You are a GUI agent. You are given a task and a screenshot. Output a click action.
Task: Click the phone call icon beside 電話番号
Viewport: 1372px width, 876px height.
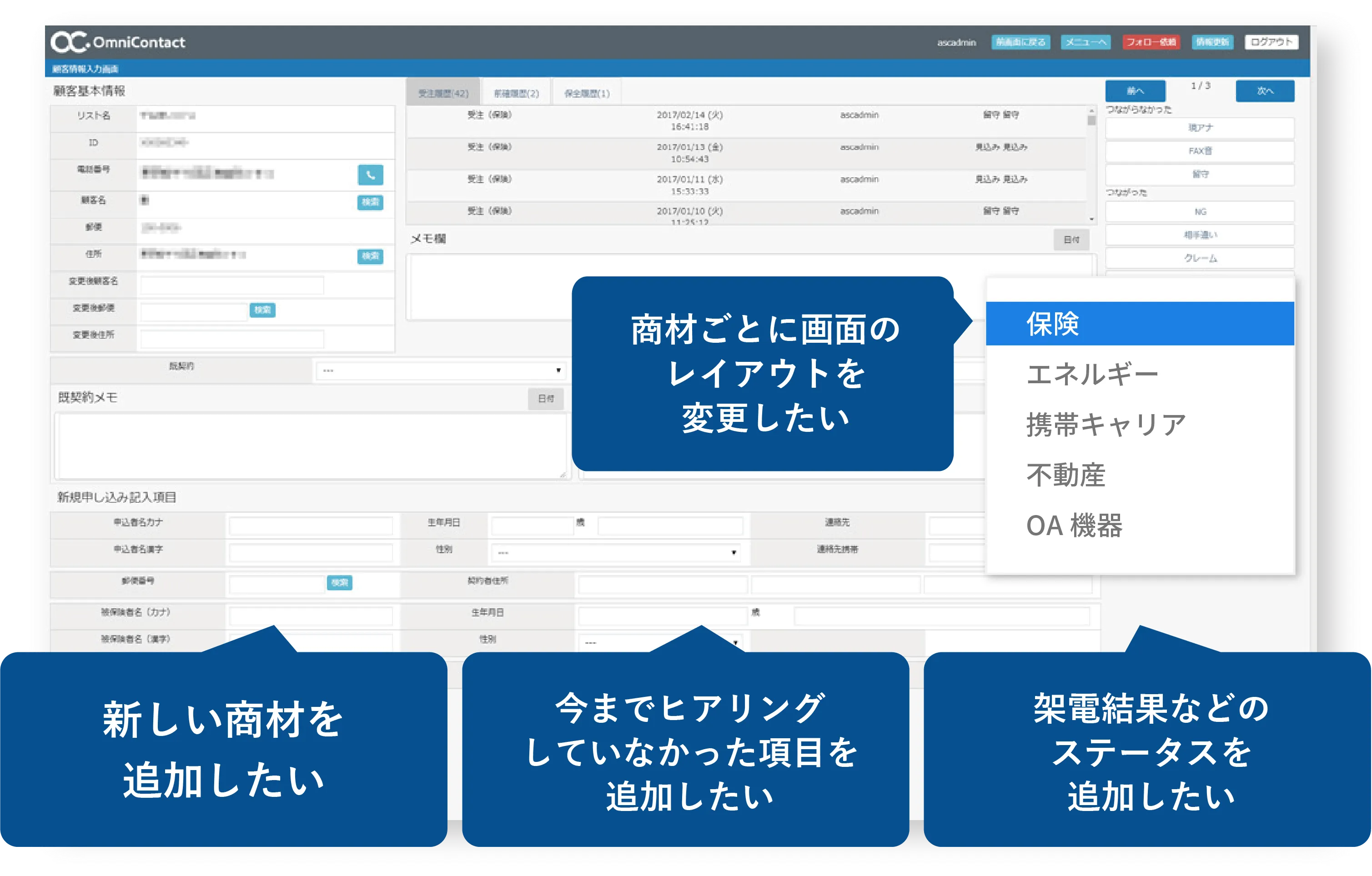click(370, 175)
